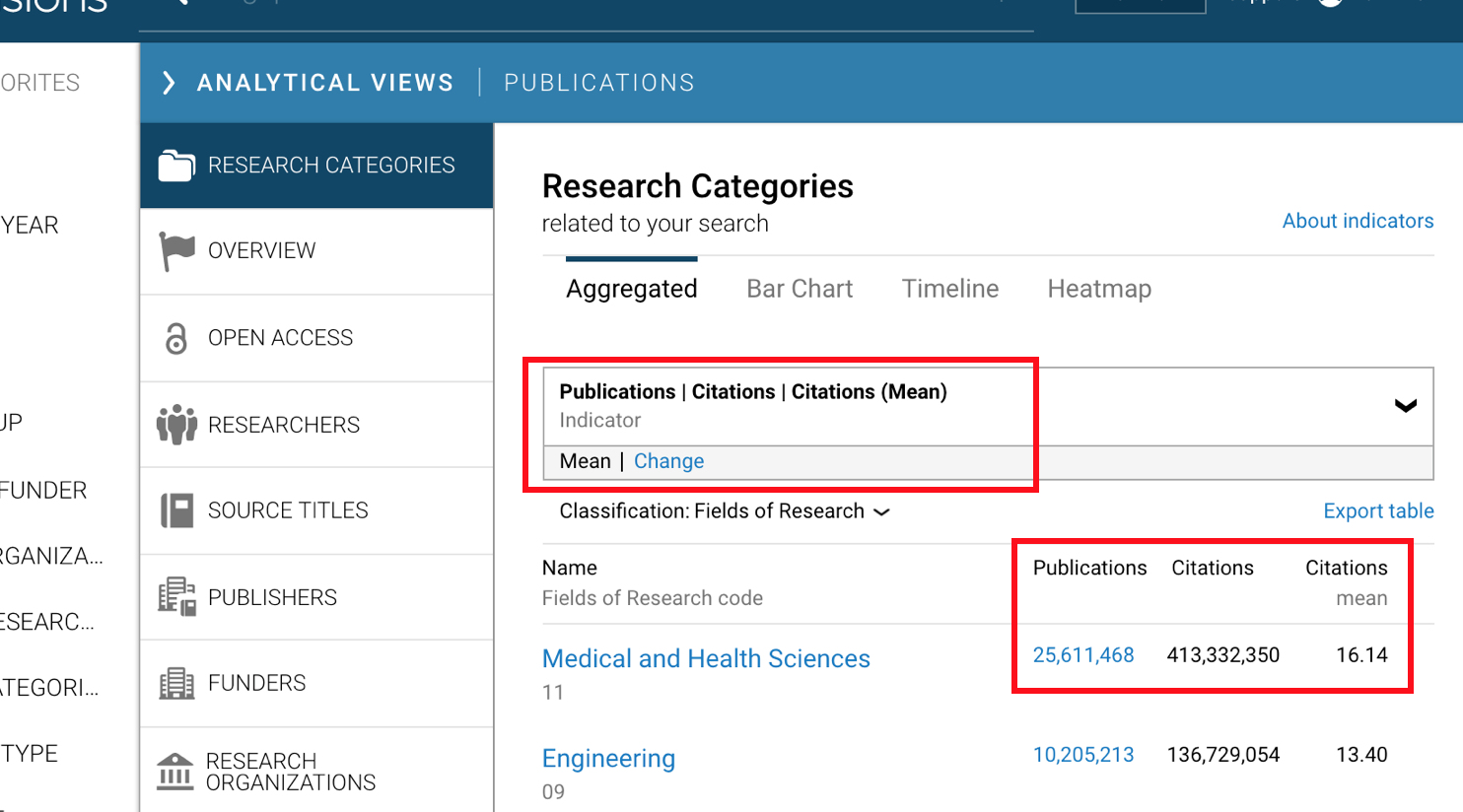Click the Researchers people icon

coord(176,425)
